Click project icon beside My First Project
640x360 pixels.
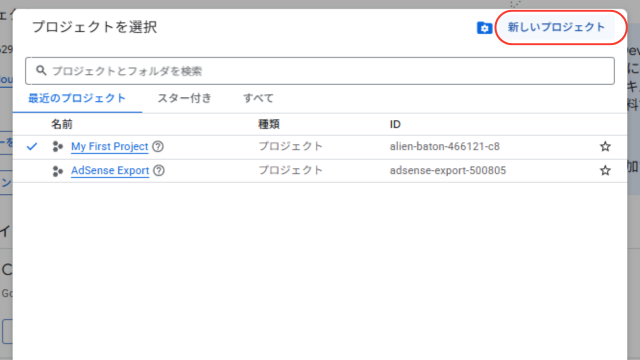coord(58,147)
